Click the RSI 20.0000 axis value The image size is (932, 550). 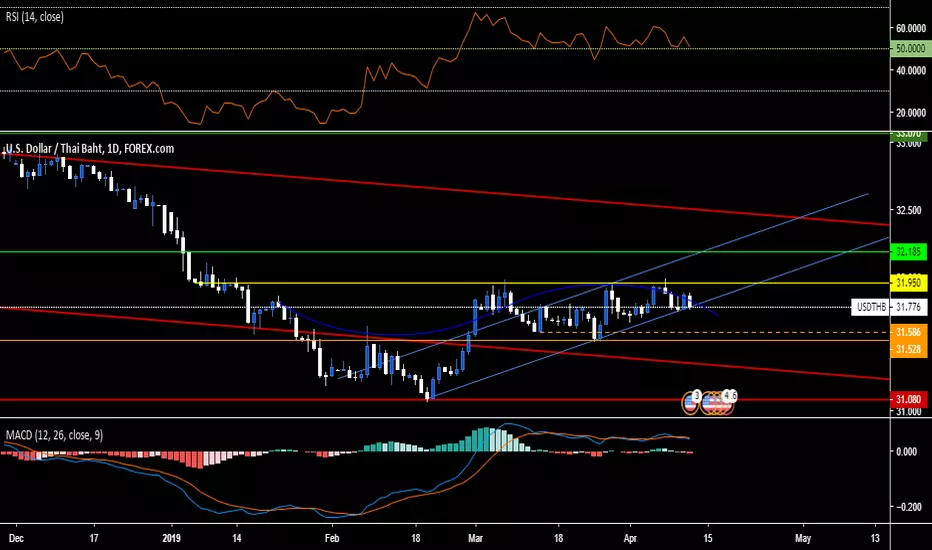tap(911, 113)
